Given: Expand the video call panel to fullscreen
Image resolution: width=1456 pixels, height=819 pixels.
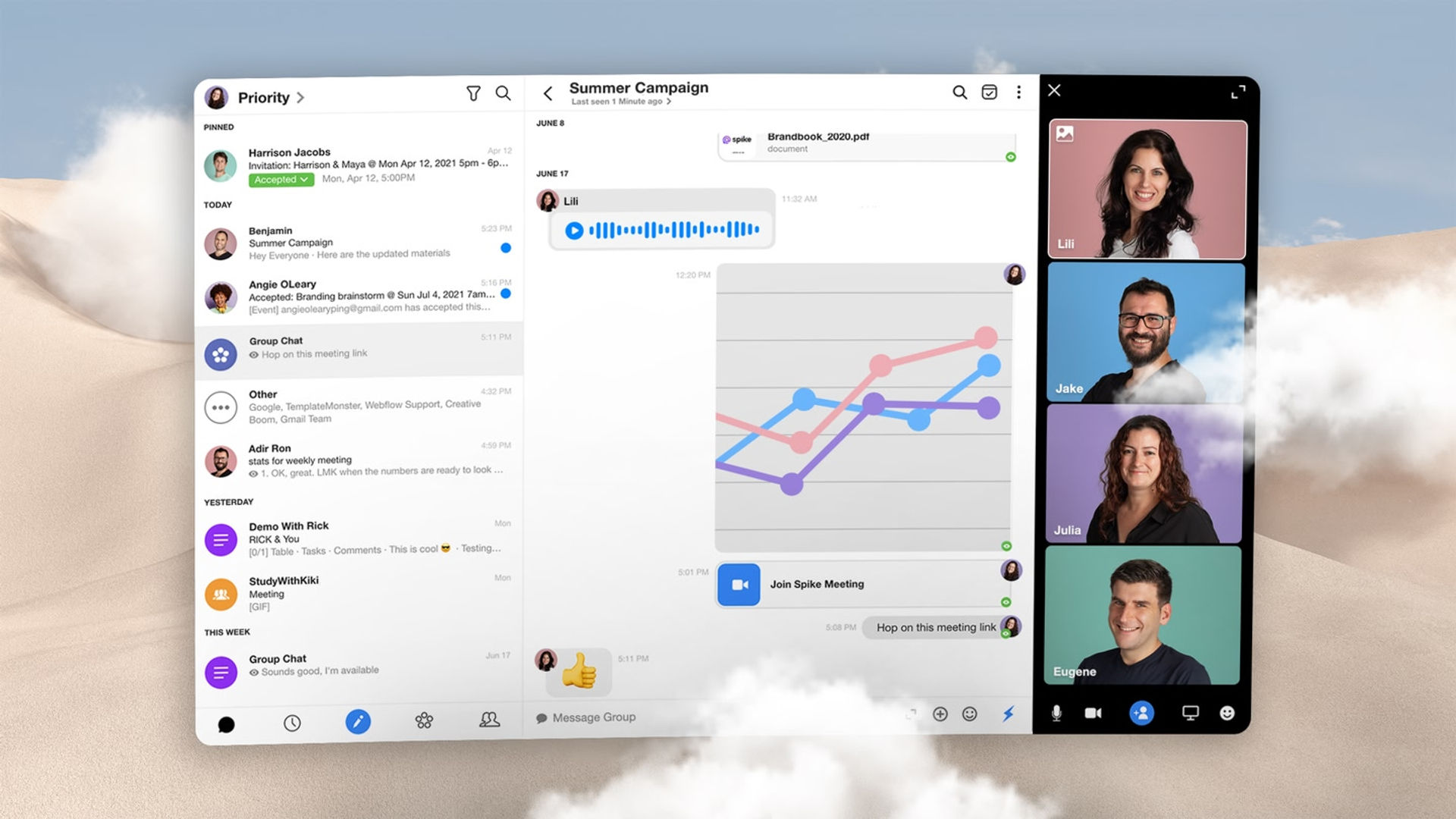Looking at the screenshot, I should pyautogui.click(x=1238, y=92).
